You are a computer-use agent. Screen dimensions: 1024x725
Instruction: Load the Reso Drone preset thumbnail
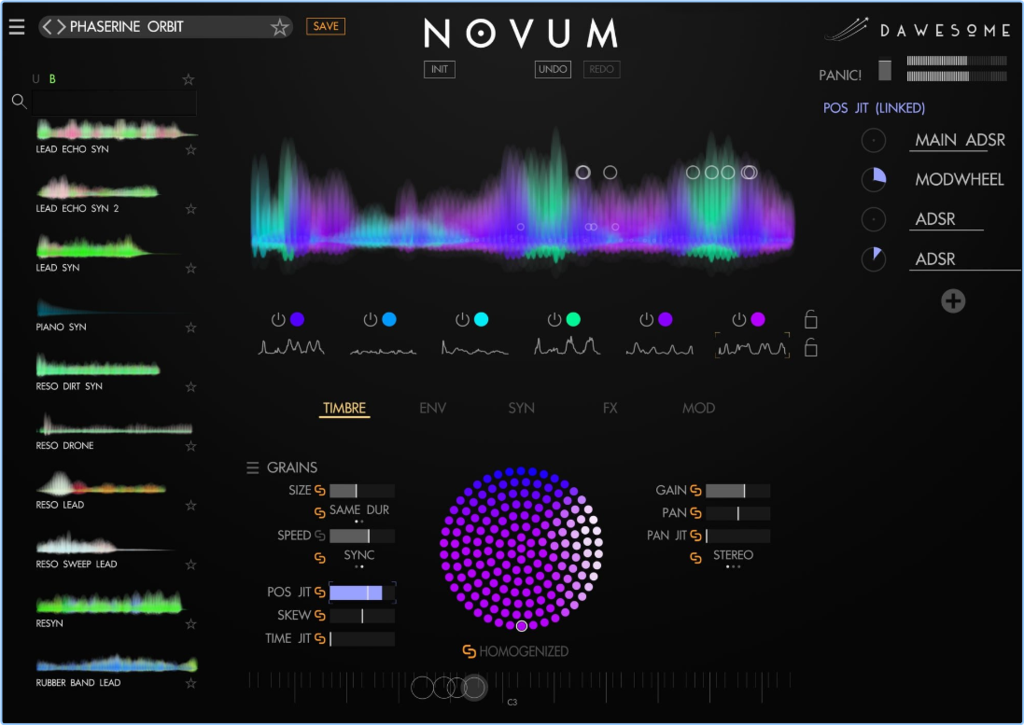point(115,425)
